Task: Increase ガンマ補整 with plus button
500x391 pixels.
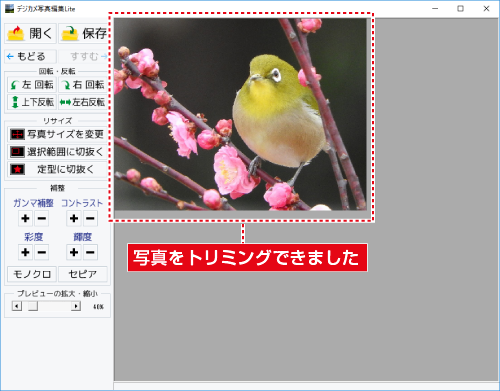Action: (25, 218)
